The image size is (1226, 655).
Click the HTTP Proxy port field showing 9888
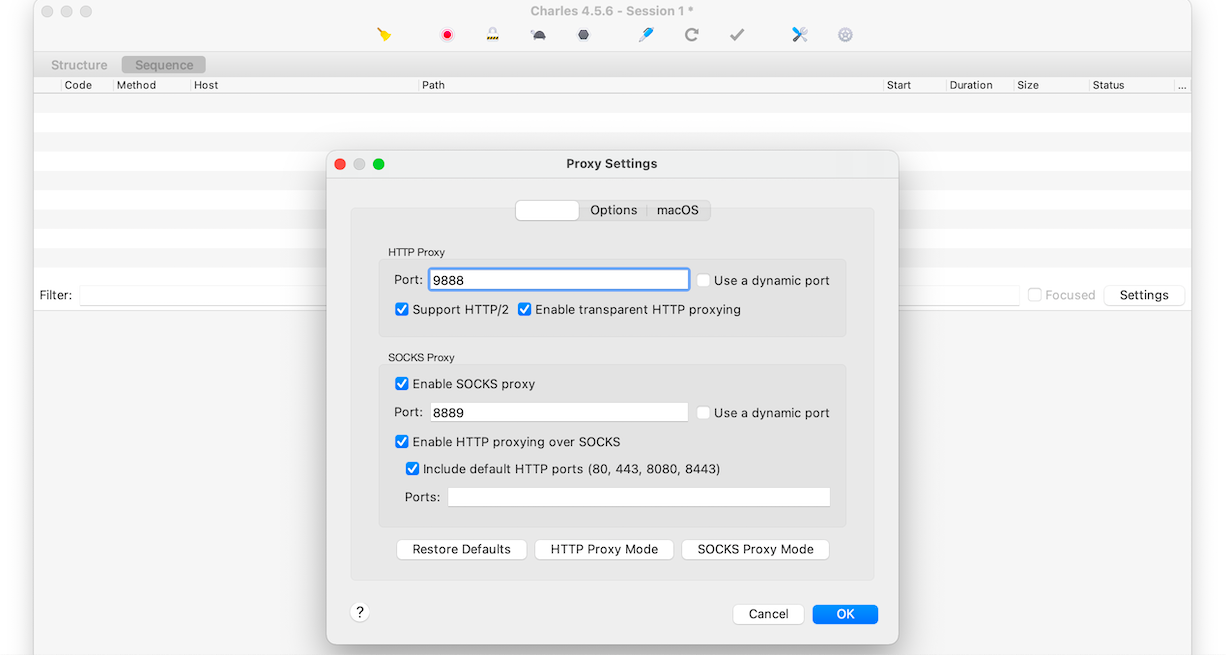[559, 281]
